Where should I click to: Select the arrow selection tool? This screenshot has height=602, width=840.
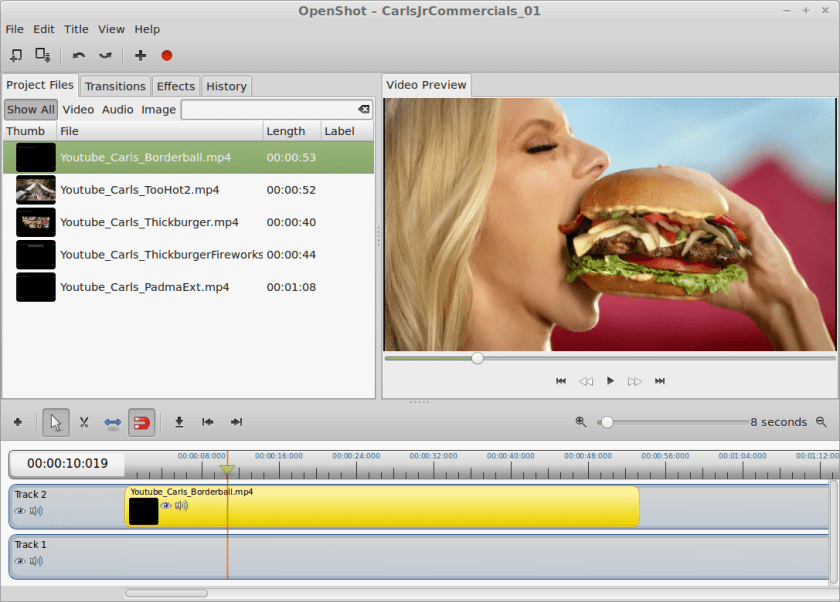[x=55, y=422]
